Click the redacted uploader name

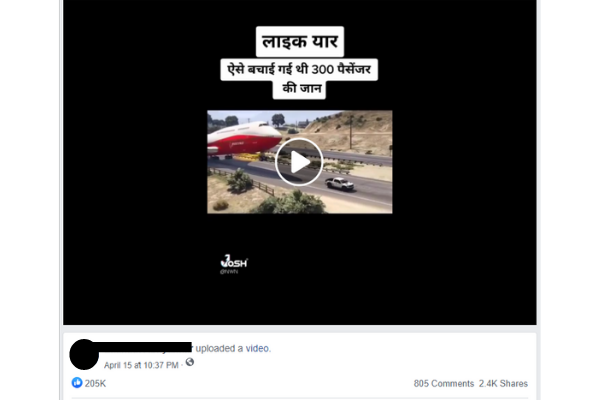point(145,348)
